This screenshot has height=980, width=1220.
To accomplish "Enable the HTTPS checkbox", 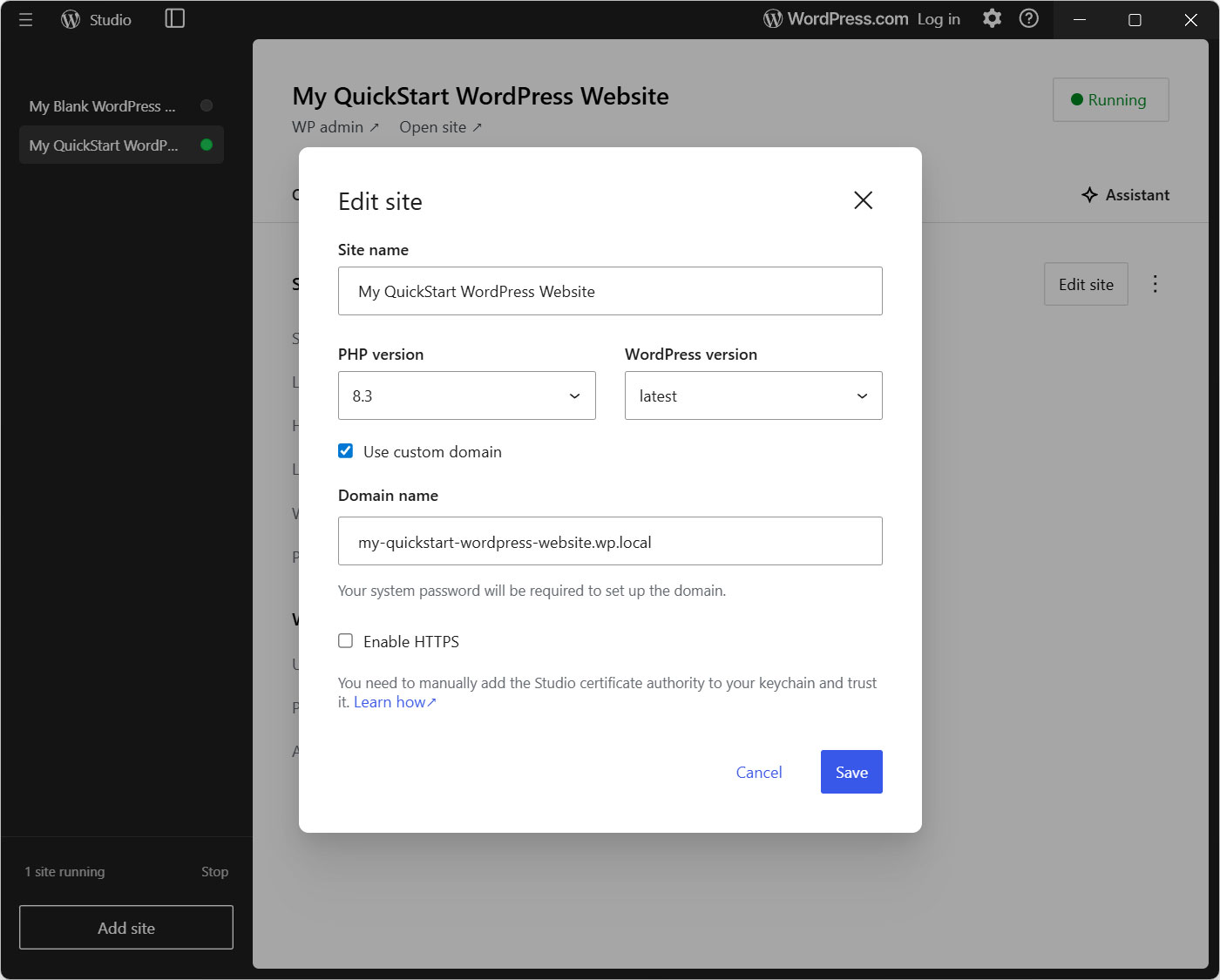I will pyautogui.click(x=345, y=640).
